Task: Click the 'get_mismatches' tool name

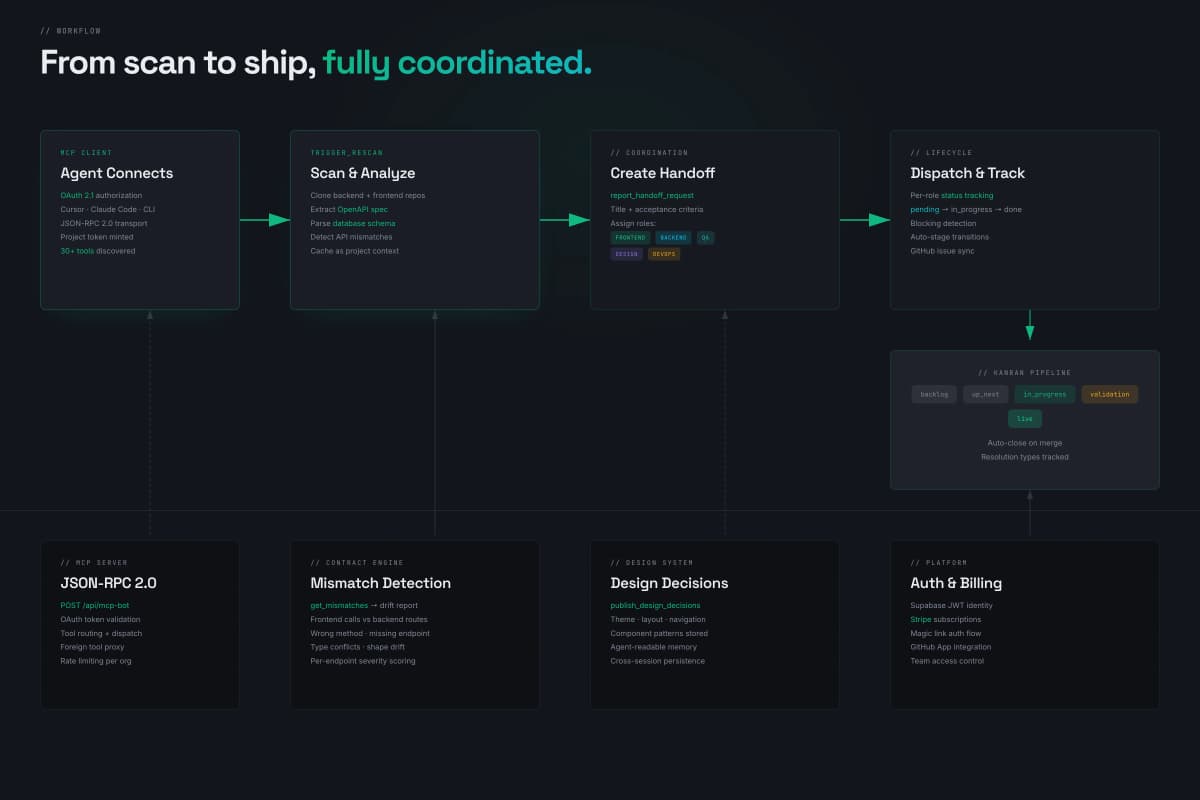Action: click(x=339, y=605)
